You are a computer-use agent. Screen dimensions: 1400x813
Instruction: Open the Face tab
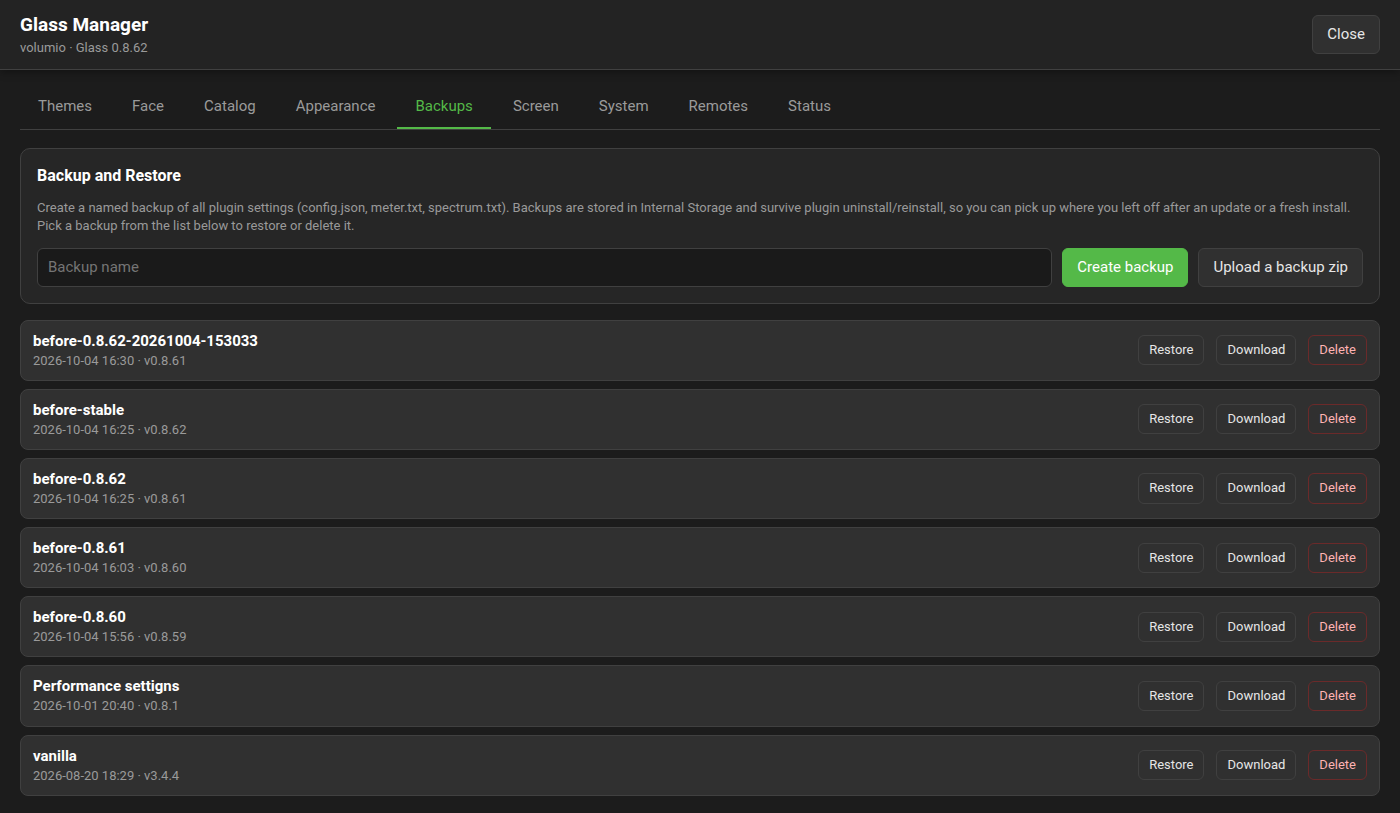click(148, 106)
